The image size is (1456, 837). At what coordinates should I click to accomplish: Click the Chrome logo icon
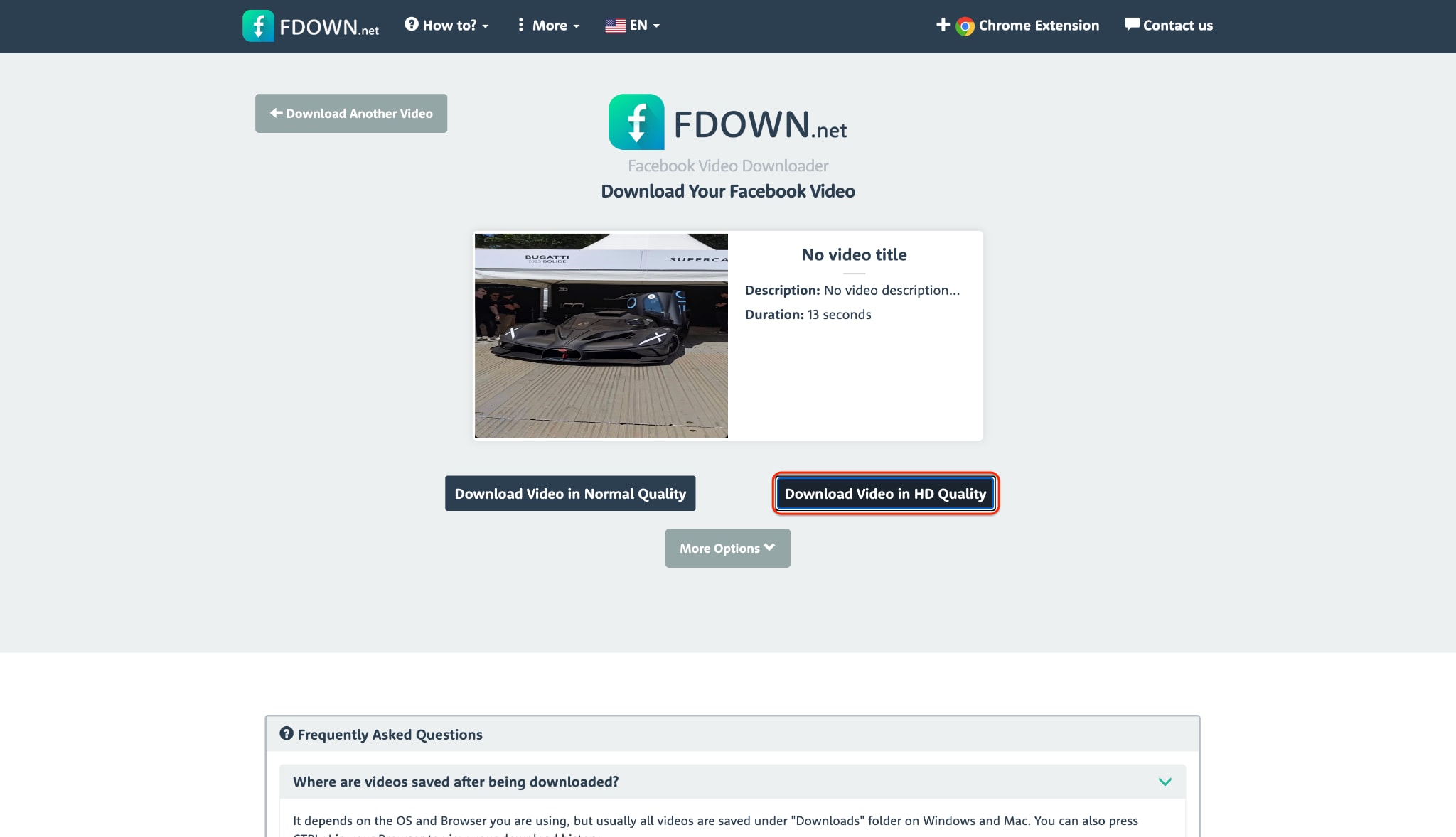tap(965, 26)
